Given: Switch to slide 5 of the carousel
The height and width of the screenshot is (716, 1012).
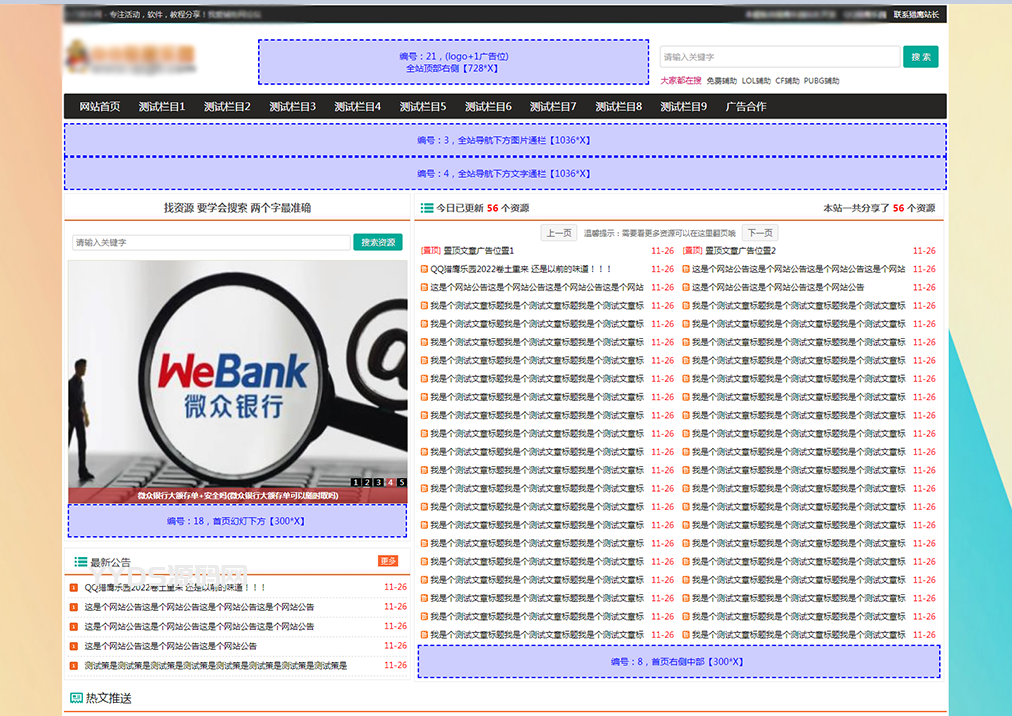Looking at the screenshot, I should point(402,482).
